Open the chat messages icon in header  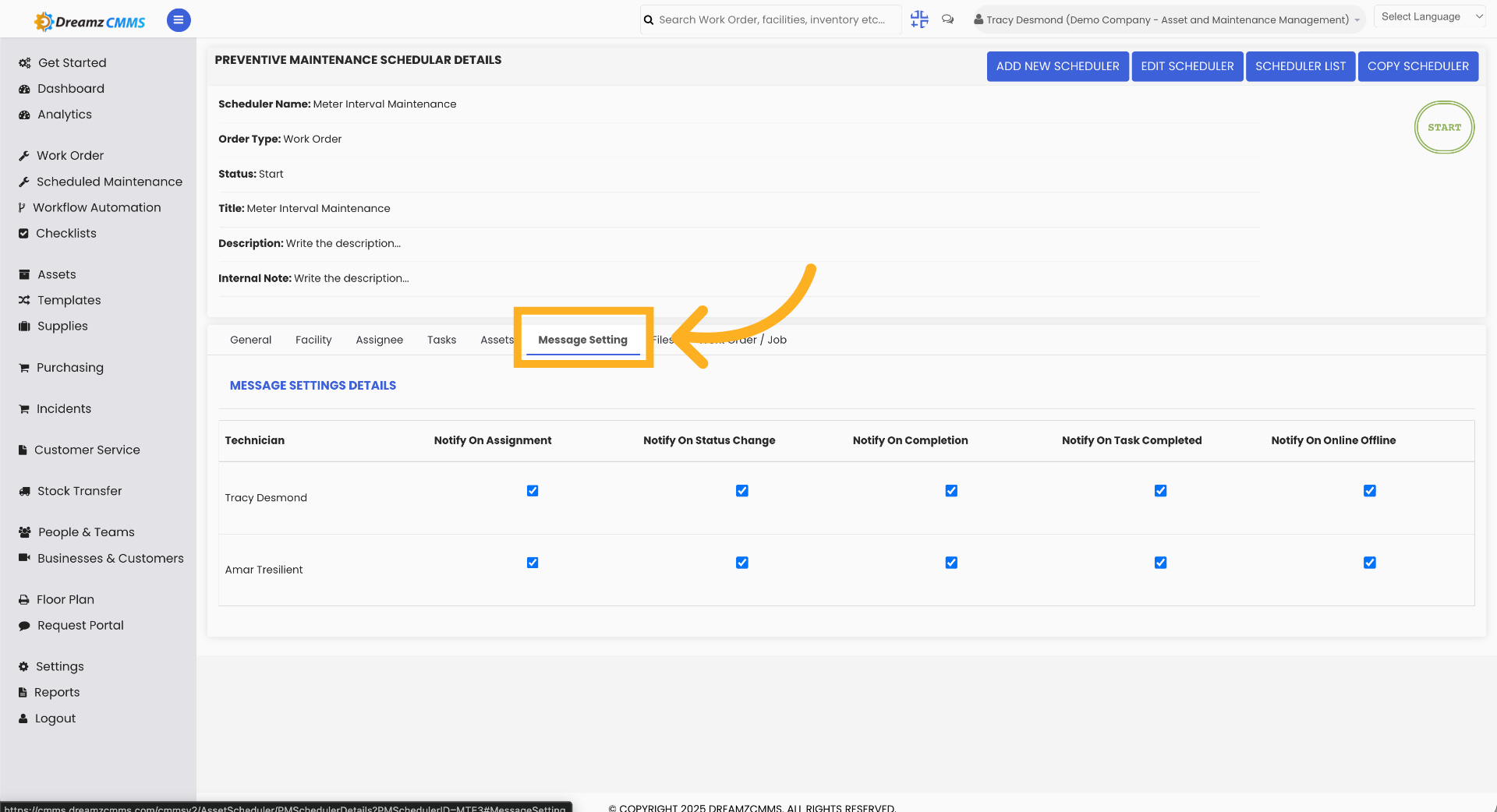948,19
